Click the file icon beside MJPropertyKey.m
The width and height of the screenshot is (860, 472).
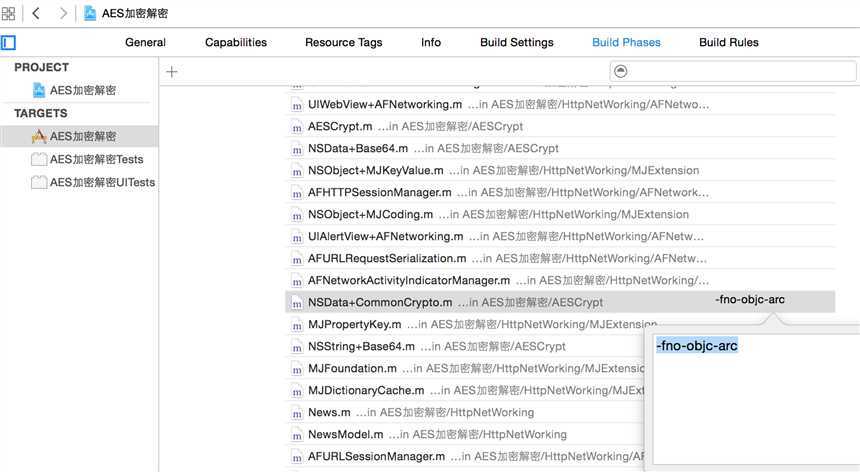coord(297,326)
